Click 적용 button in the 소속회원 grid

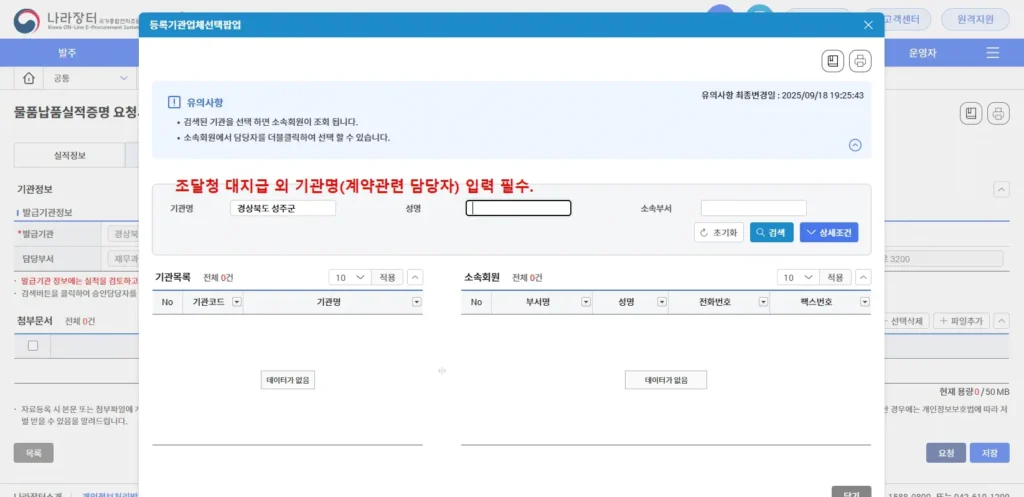point(832,277)
